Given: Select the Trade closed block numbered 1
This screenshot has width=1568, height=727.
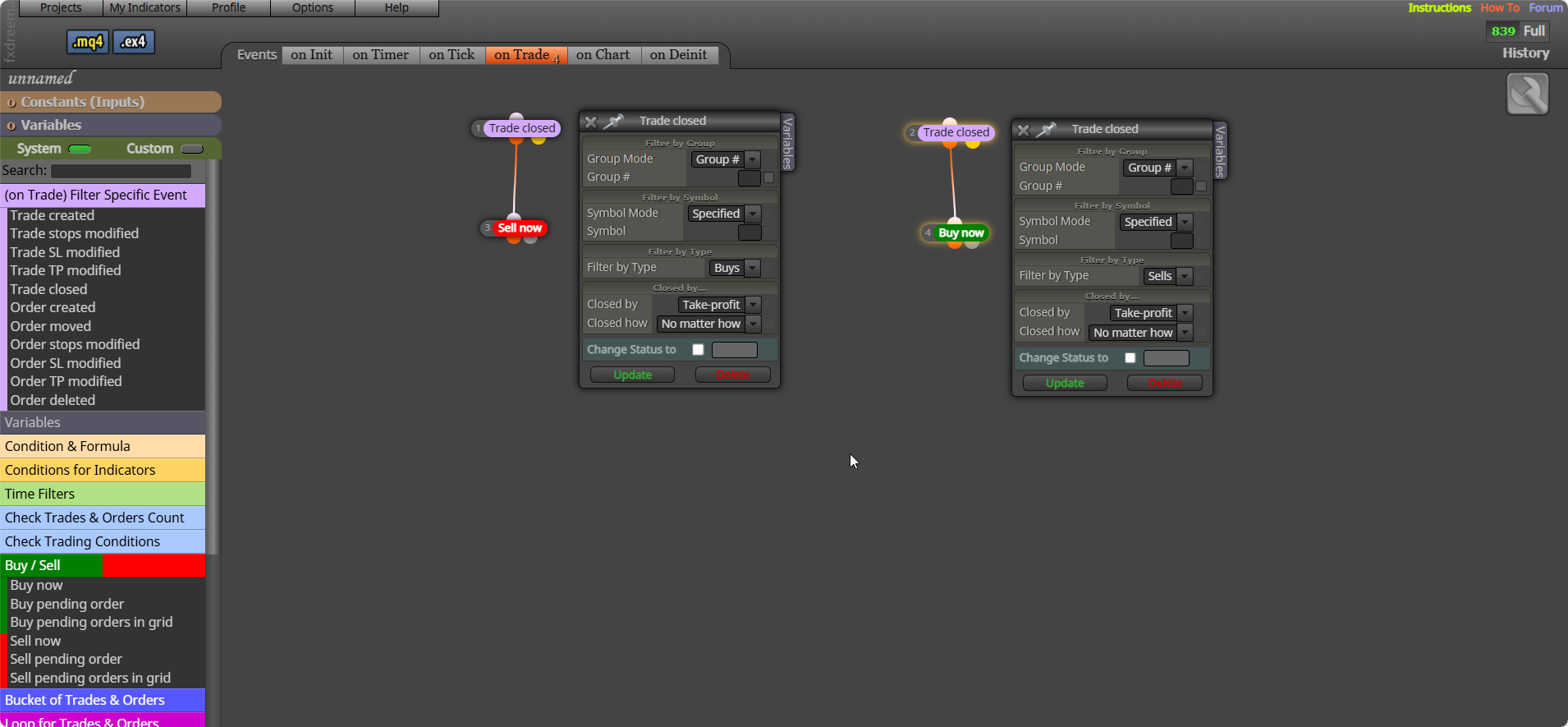Looking at the screenshot, I should 521,128.
